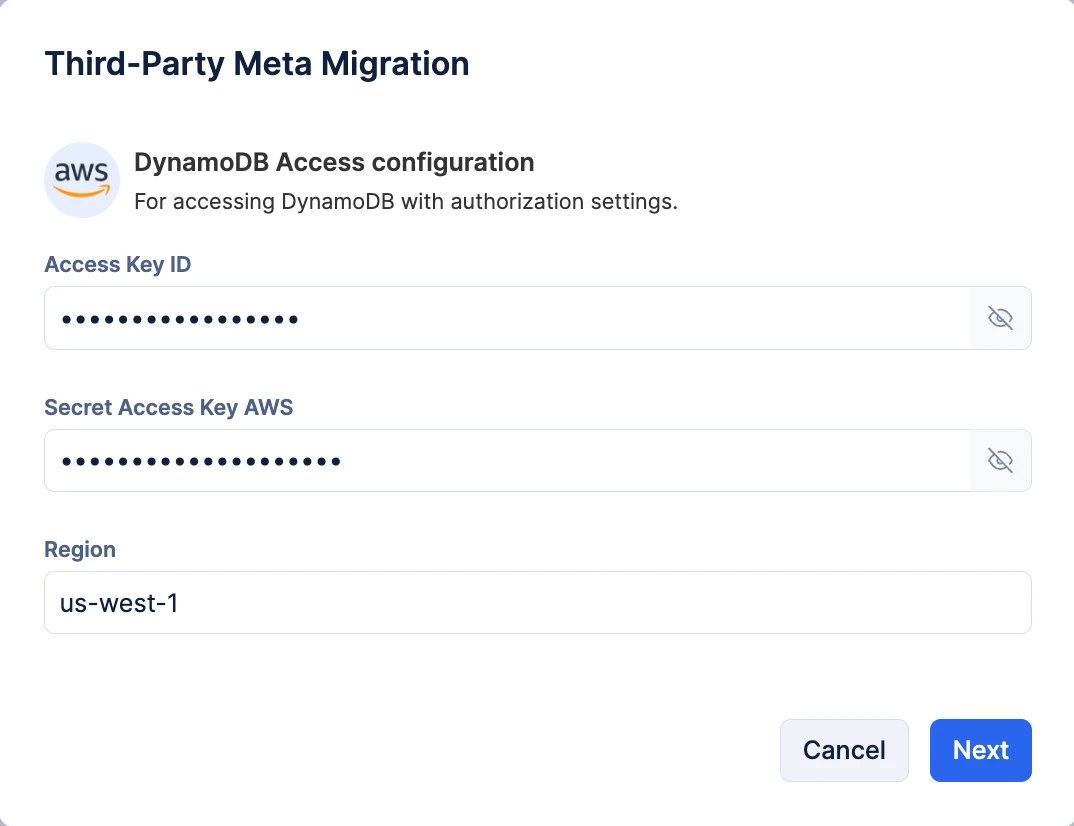Proceed with the Next button

[980, 750]
